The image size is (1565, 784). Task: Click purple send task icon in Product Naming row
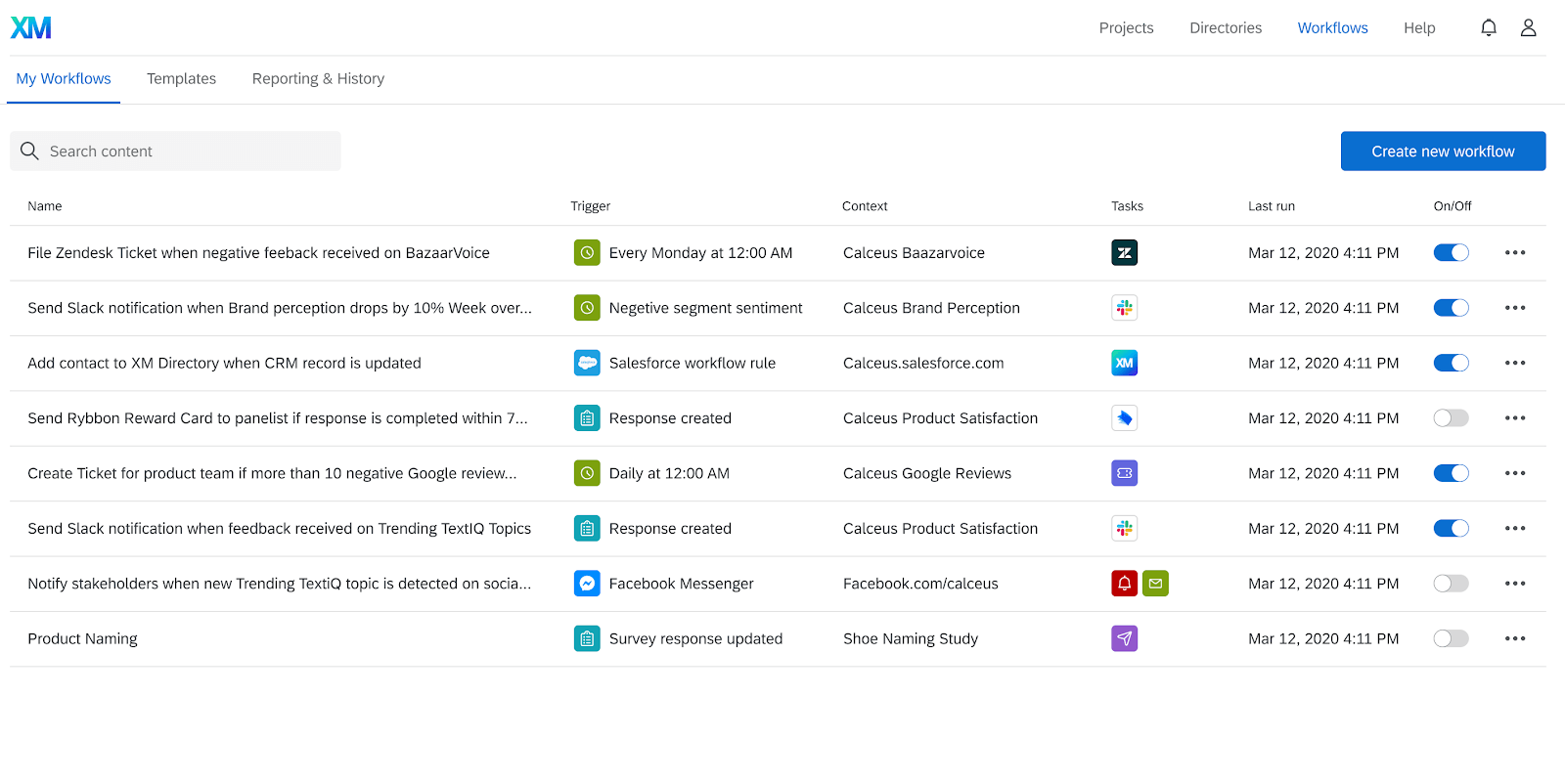[1125, 638]
